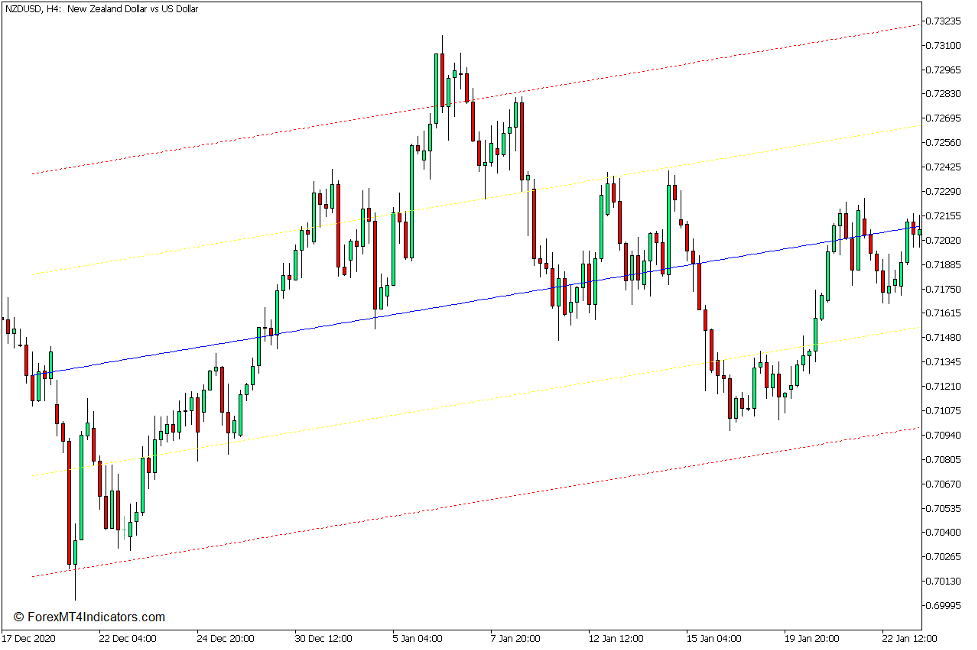Click the 15 Jan 04:00 time label
977x650 pixels.
click(715, 638)
